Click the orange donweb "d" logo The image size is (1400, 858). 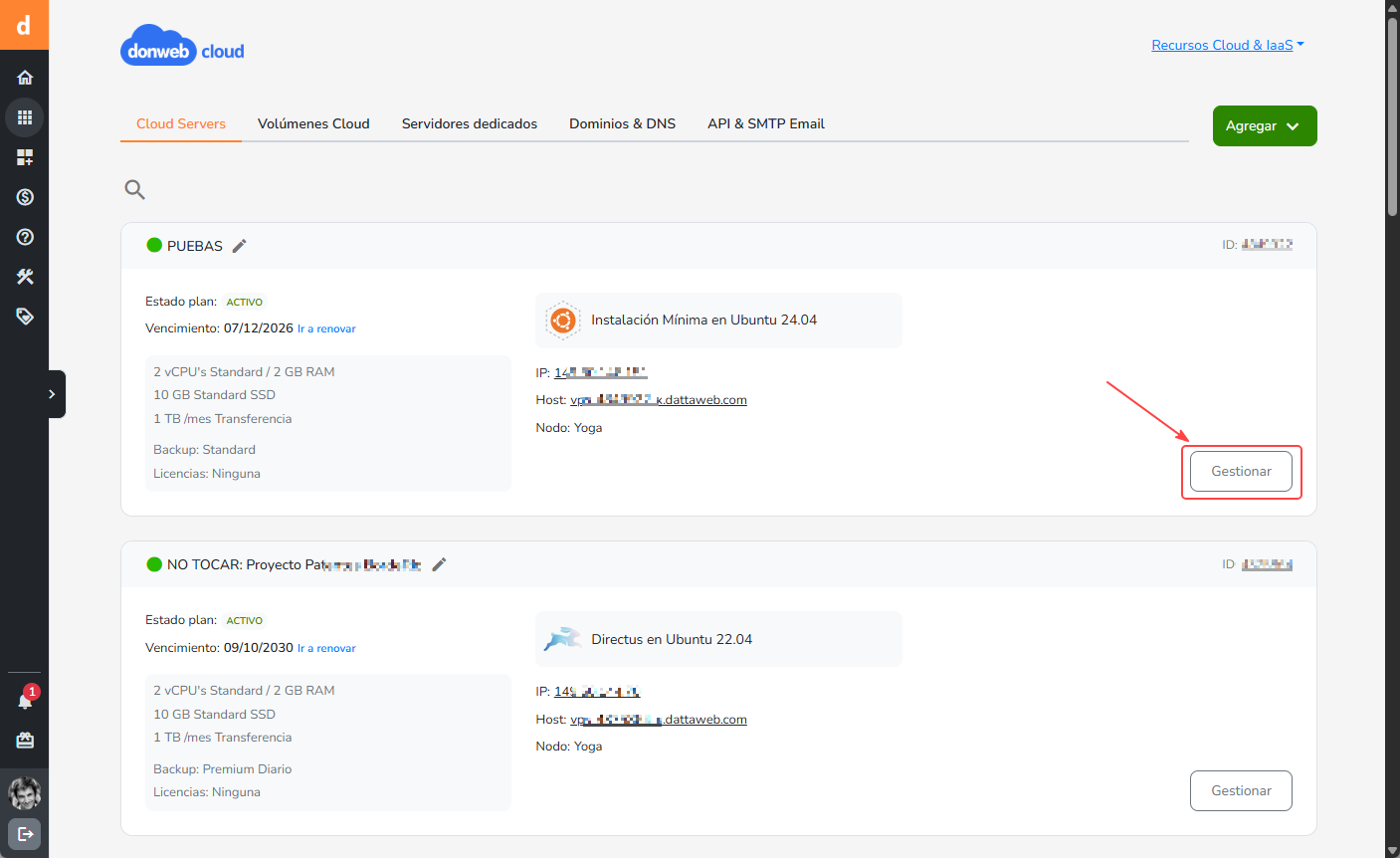point(24,25)
